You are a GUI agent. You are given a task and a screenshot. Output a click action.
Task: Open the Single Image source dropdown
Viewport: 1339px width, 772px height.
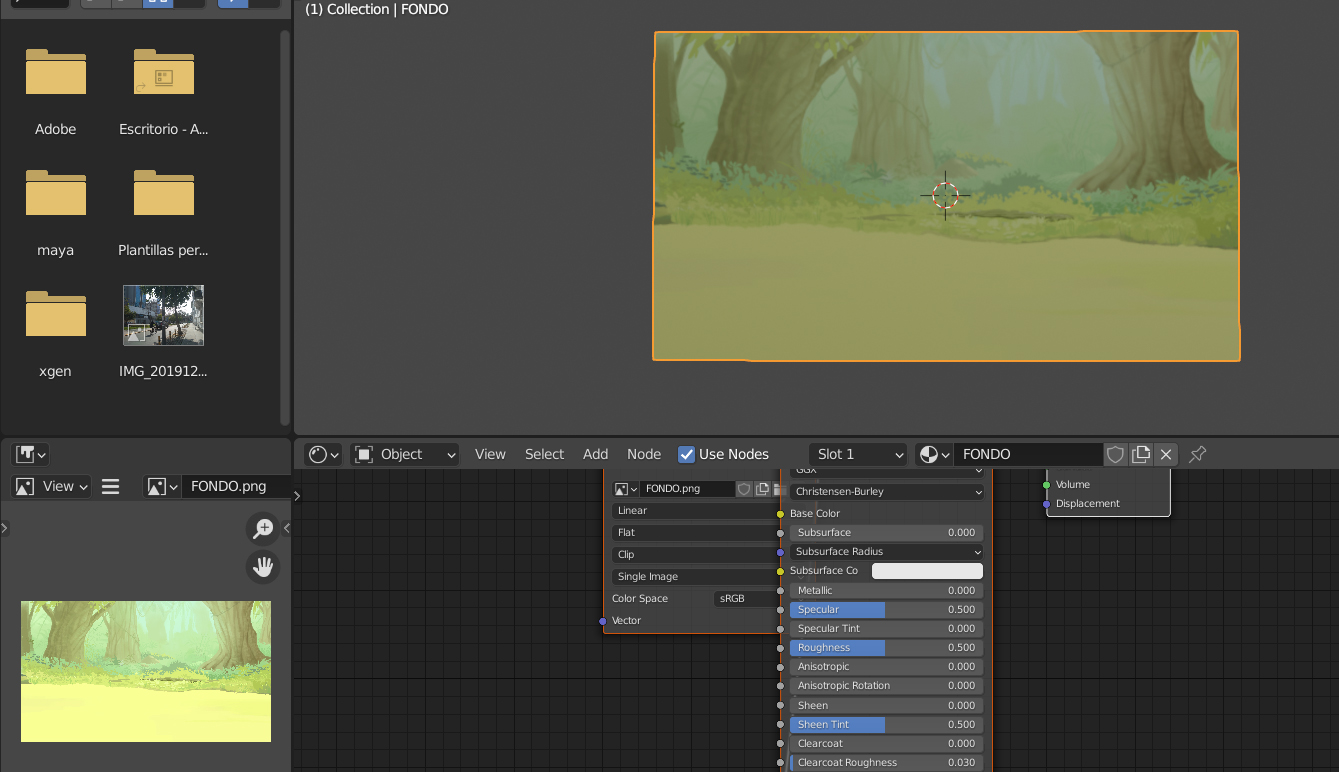[696, 577]
